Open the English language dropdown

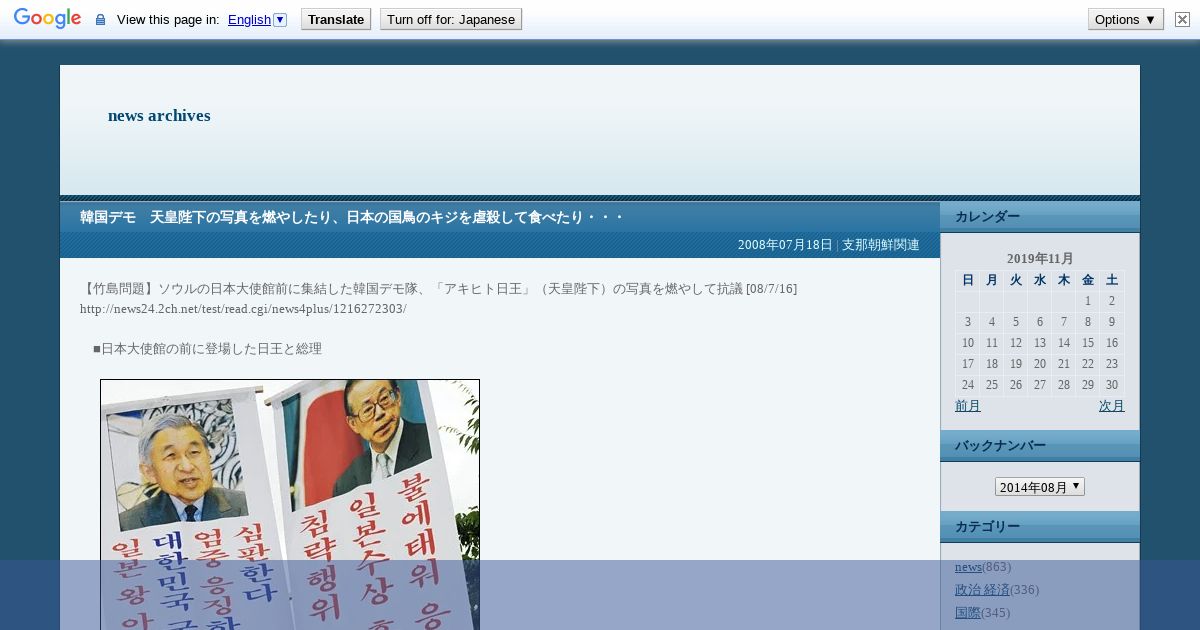pos(257,20)
